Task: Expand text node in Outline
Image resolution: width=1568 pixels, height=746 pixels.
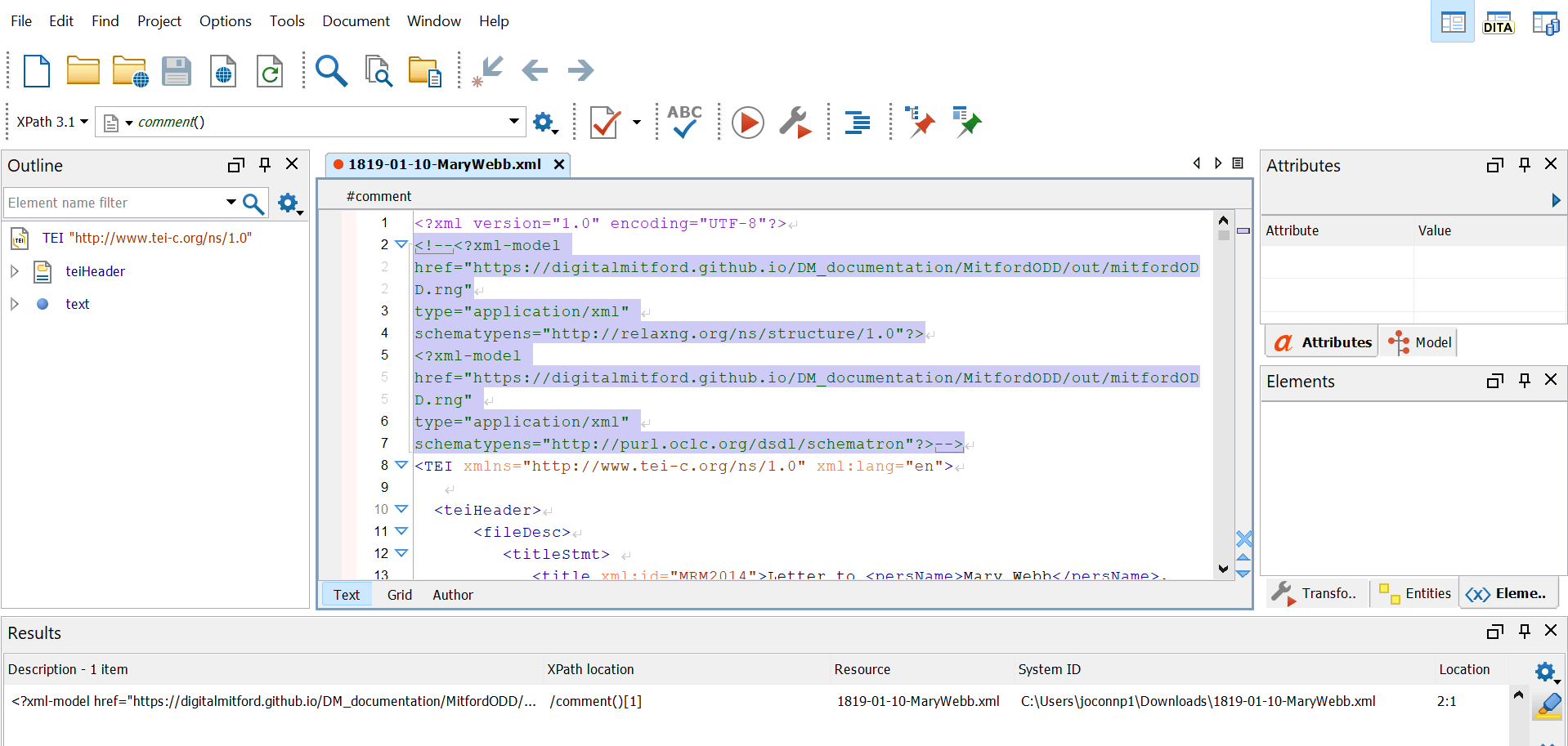Action: (x=15, y=304)
